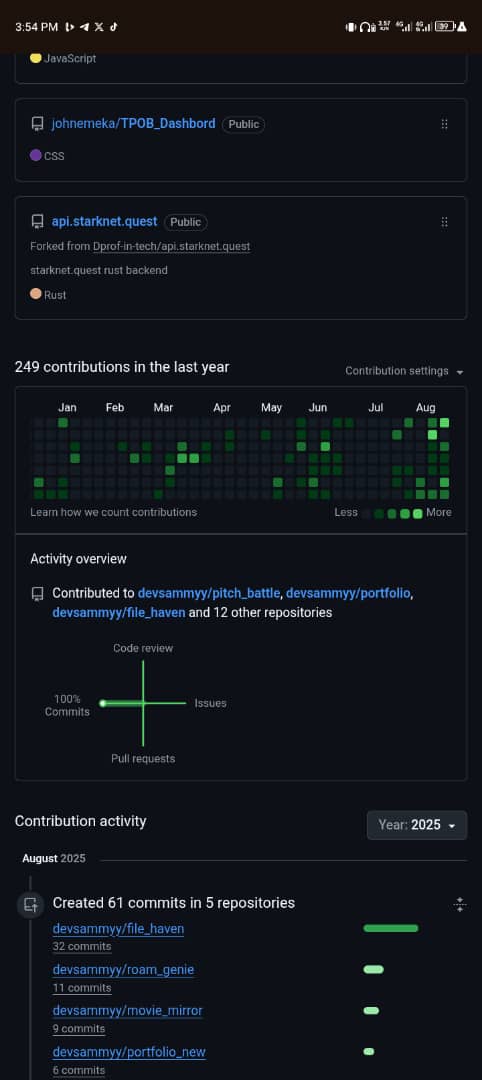Tap the X notification icon in status bar
The image size is (482, 1080).
pos(99,27)
